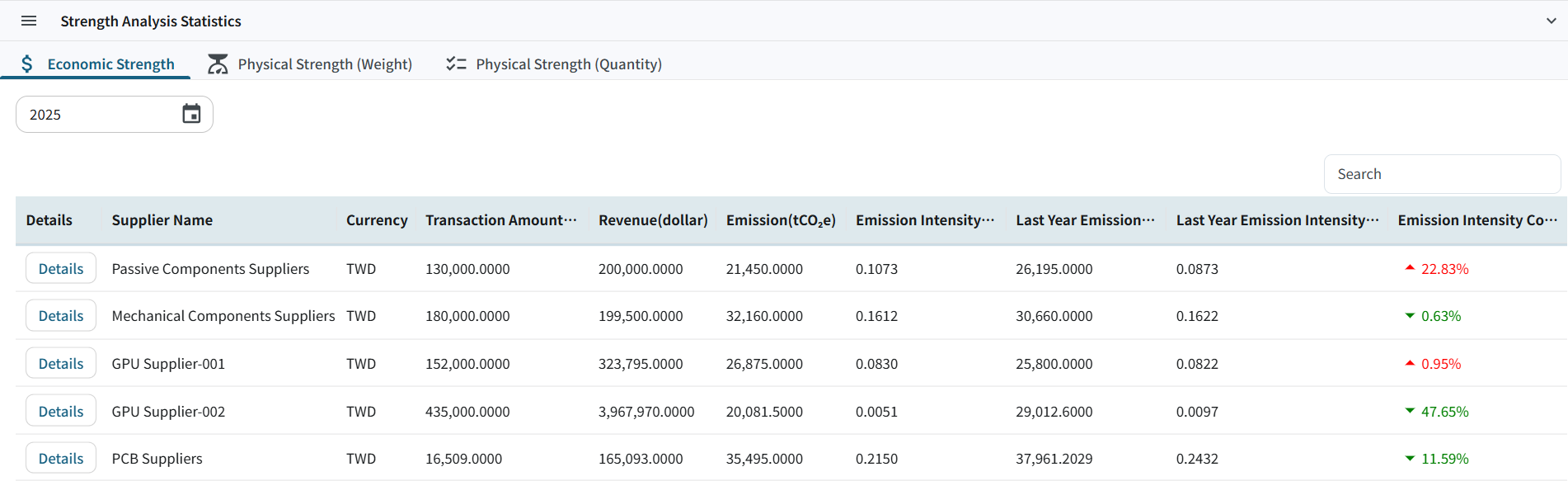Click transaction amount 130,000.0000

pyautogui.click(x=467, y=269)
